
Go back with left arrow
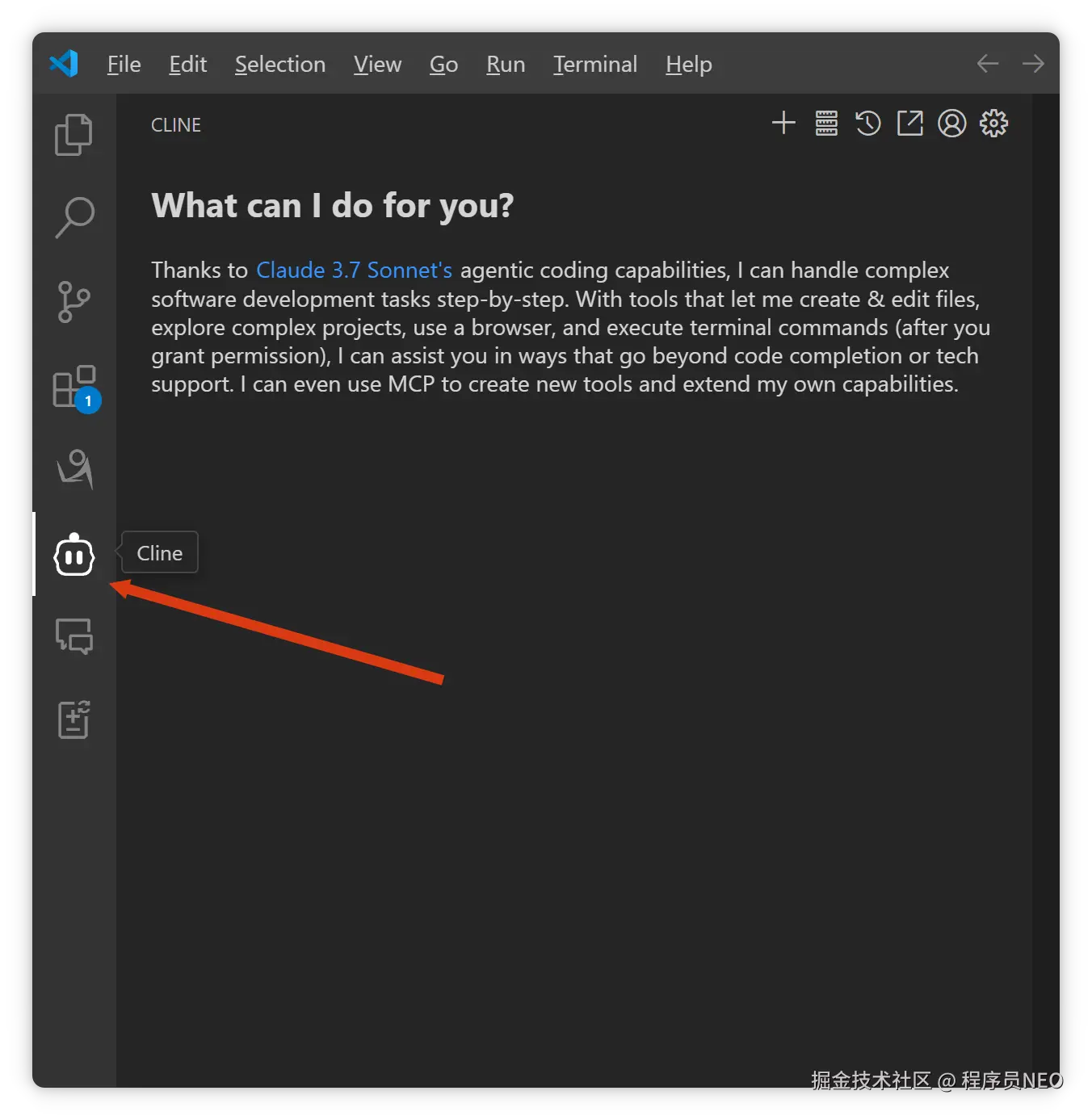988,64
